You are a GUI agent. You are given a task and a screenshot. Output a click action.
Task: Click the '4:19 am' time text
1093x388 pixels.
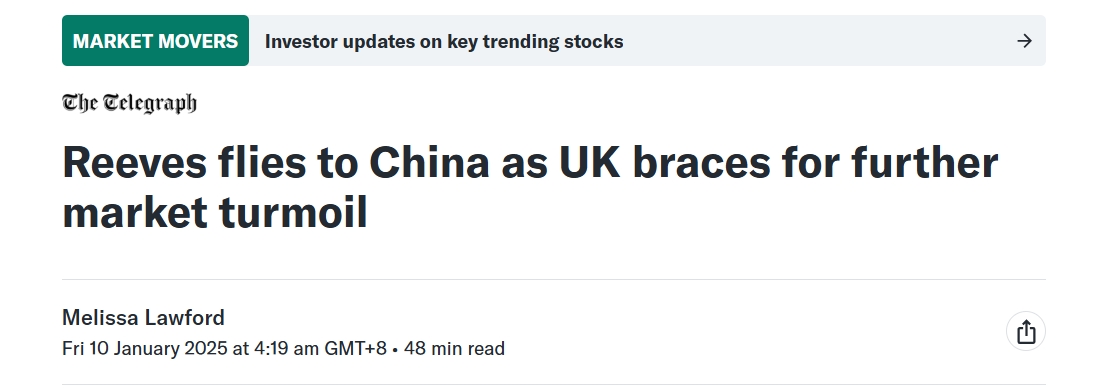(x=286, y=348)
